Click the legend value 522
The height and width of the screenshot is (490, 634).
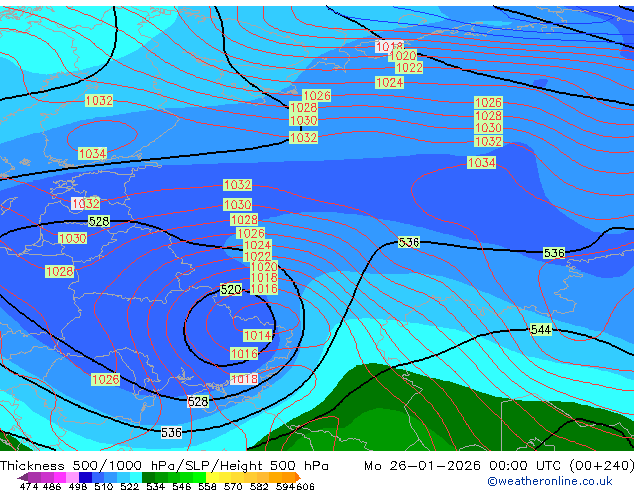pos(129,486)
